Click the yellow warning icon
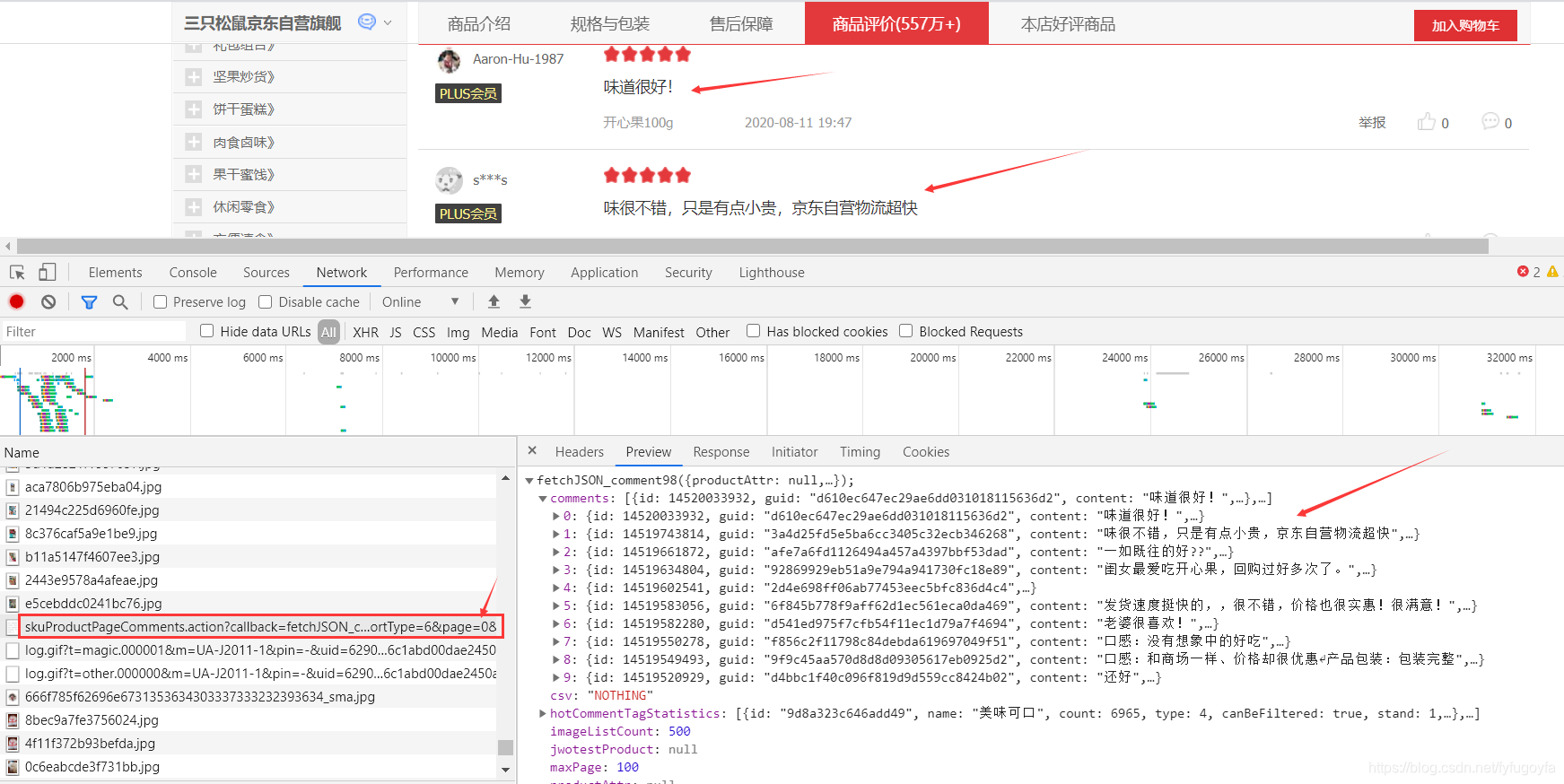Image resolution: width=1564 pixels, height=784 pixels. click(x=1552, y=271)
